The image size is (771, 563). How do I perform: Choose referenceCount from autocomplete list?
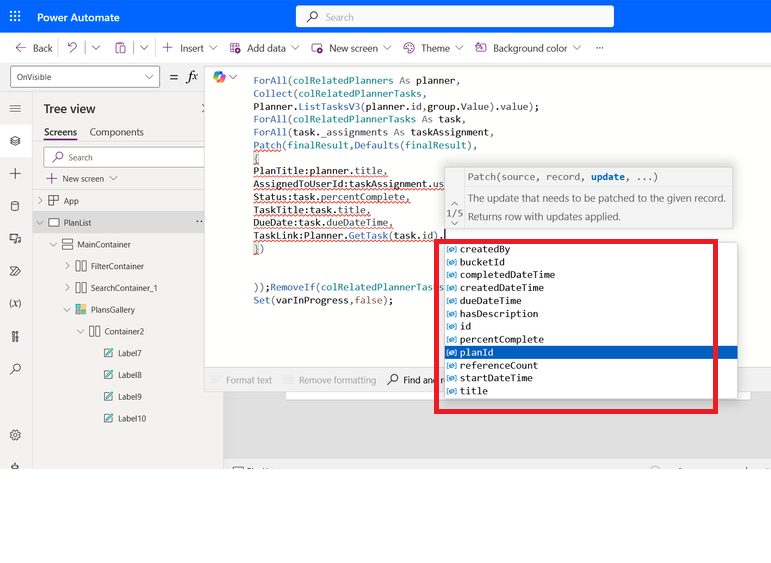pos(591,365)
